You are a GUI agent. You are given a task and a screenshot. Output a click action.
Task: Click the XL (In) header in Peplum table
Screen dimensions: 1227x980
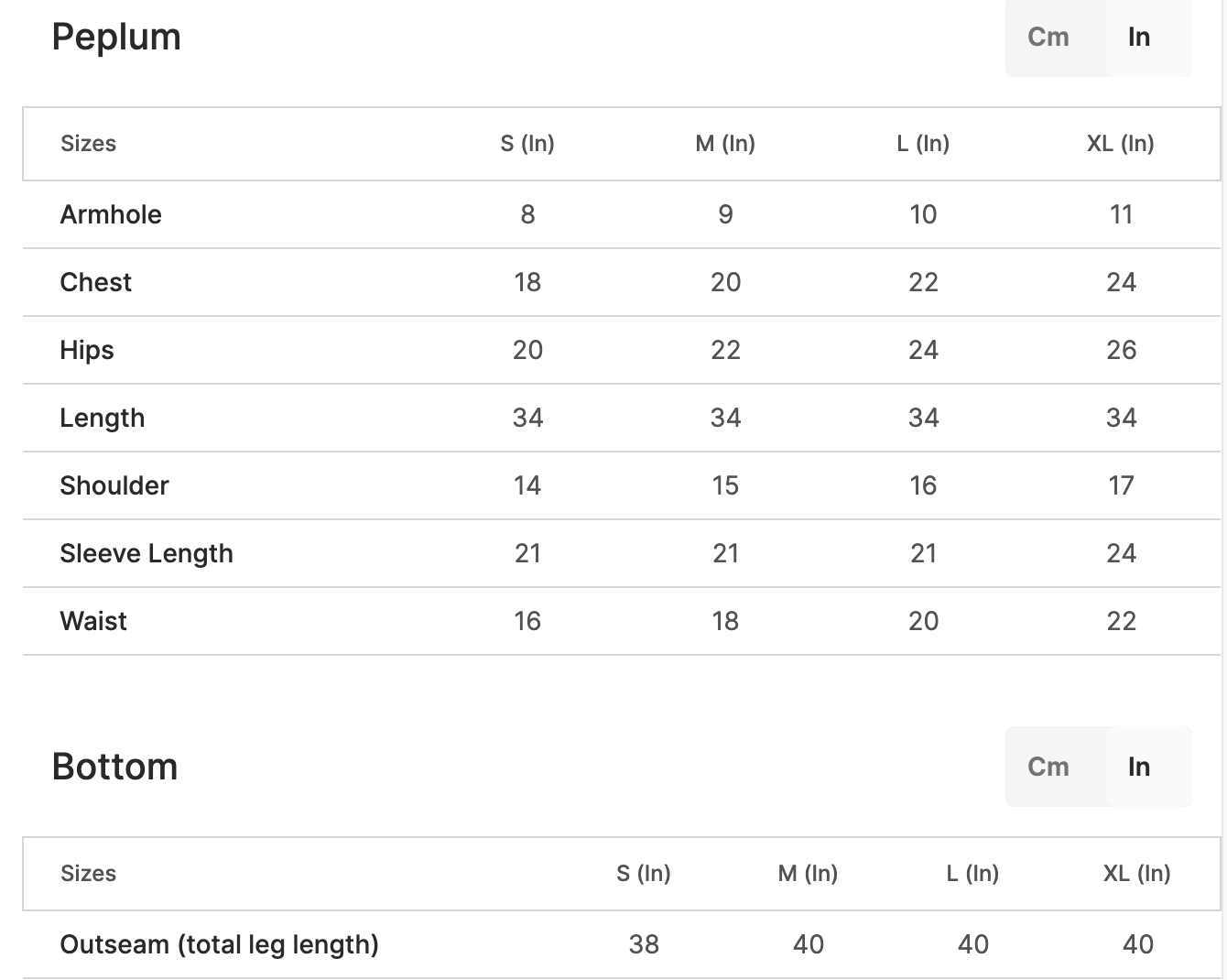[x=1121, y=144]
